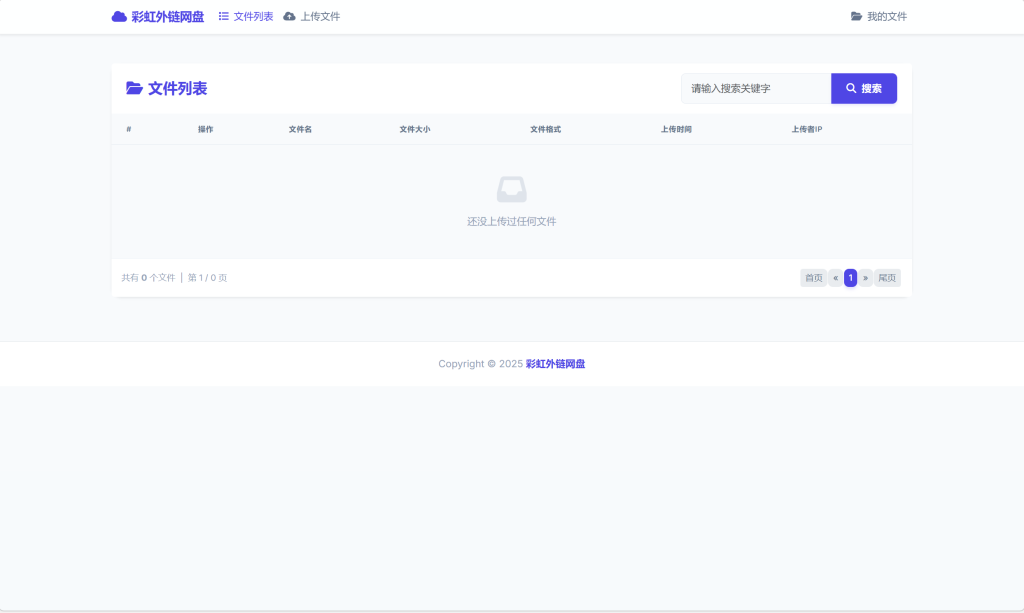Viewport: 1024px width, 613px height.
Task: Go to previous page with « arrow
Action: [836, 278]
